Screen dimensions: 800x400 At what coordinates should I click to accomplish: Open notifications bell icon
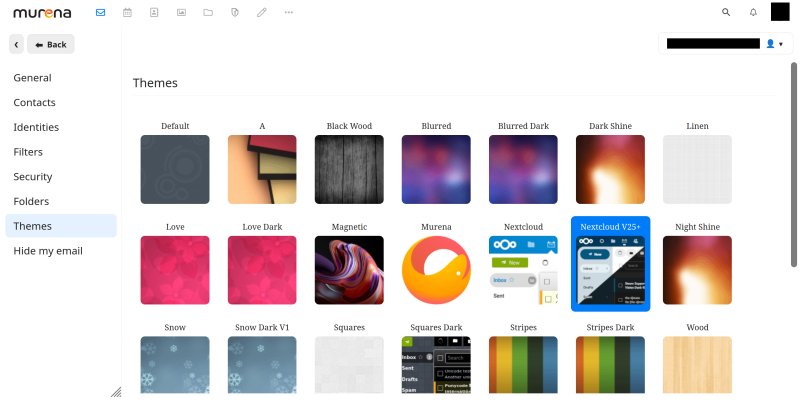[x=753, y=12]
